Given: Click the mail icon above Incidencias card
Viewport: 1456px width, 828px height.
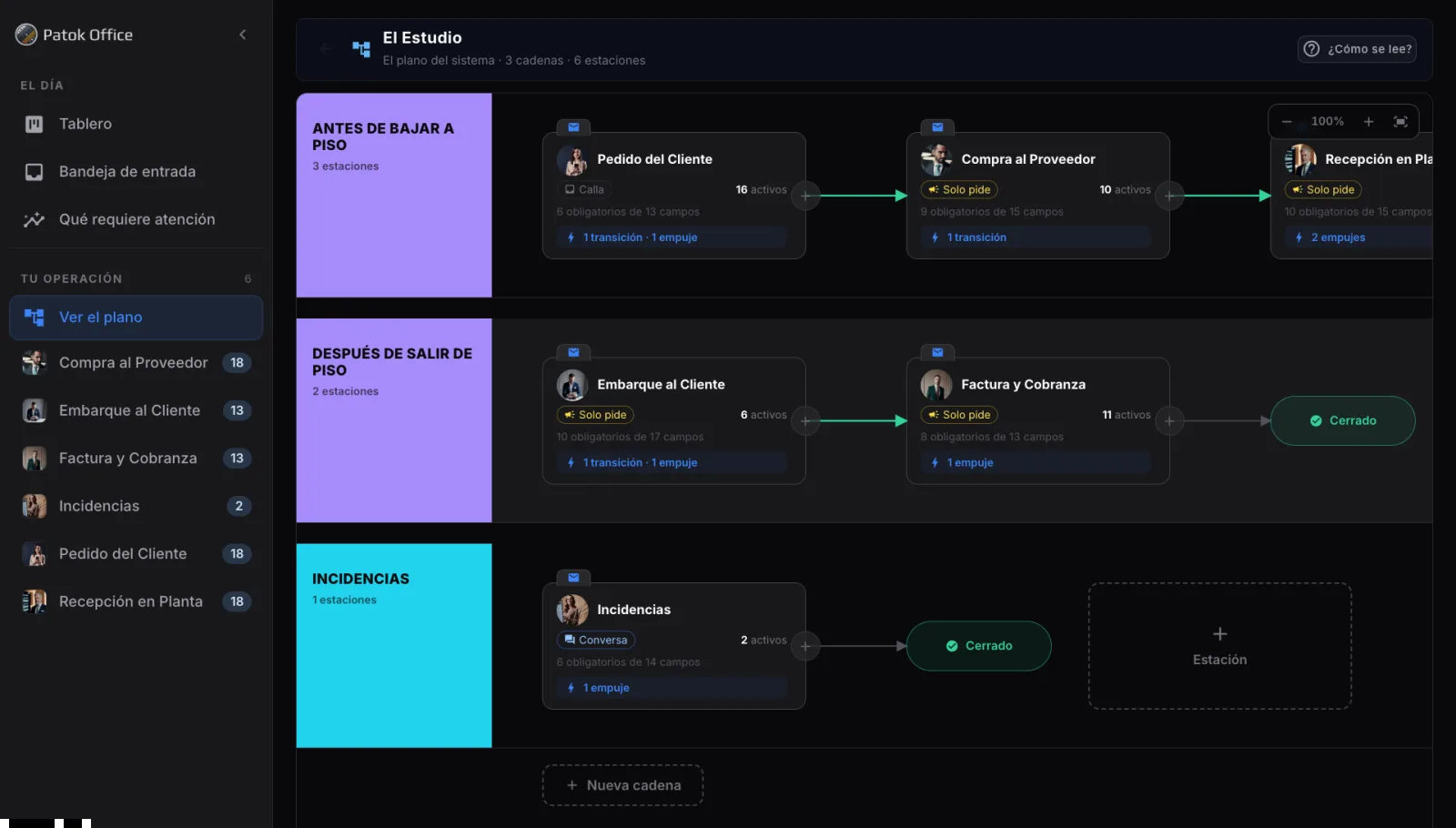Looking at the screenshot, I should pyautogui.click(x=573, y=578).
